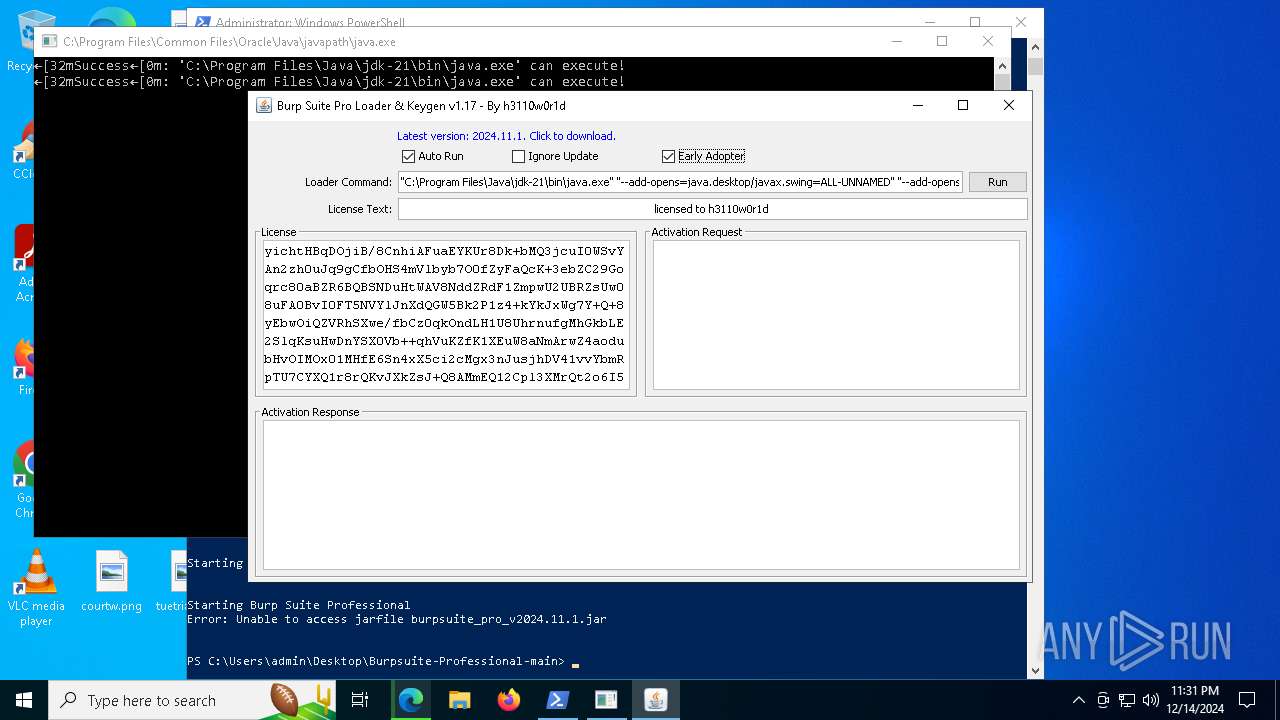Switch to PowerShell in the taskbar
The width and height of the screenshot is (1280, 720).
[x=558, y=700]
